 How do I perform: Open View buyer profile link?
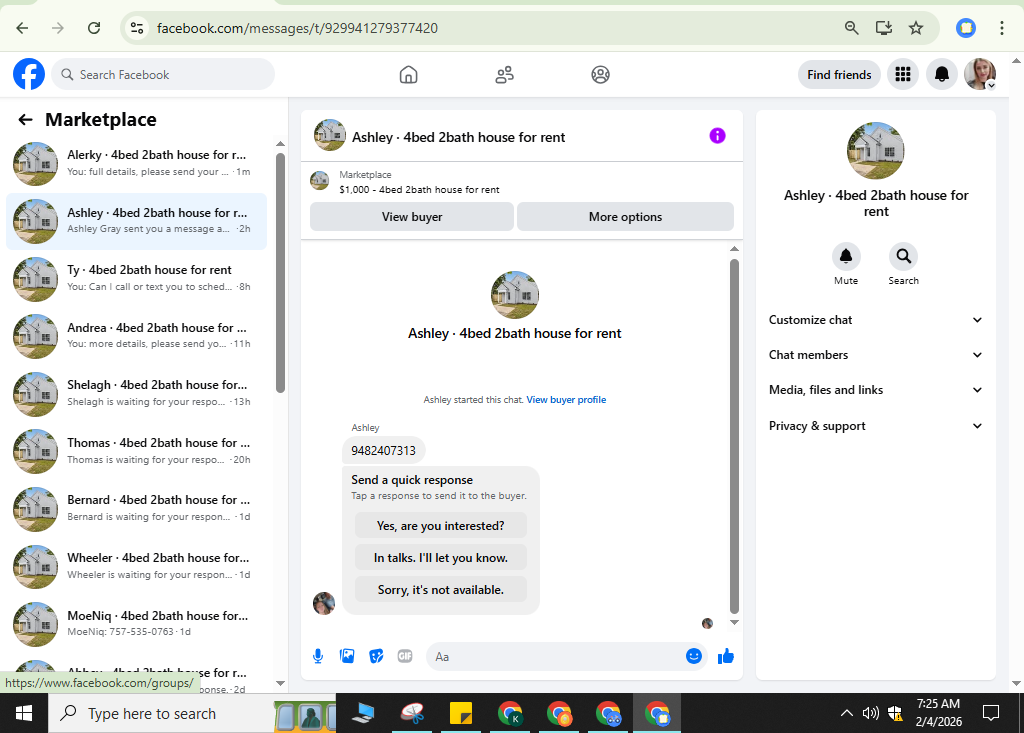pos(566,400)
